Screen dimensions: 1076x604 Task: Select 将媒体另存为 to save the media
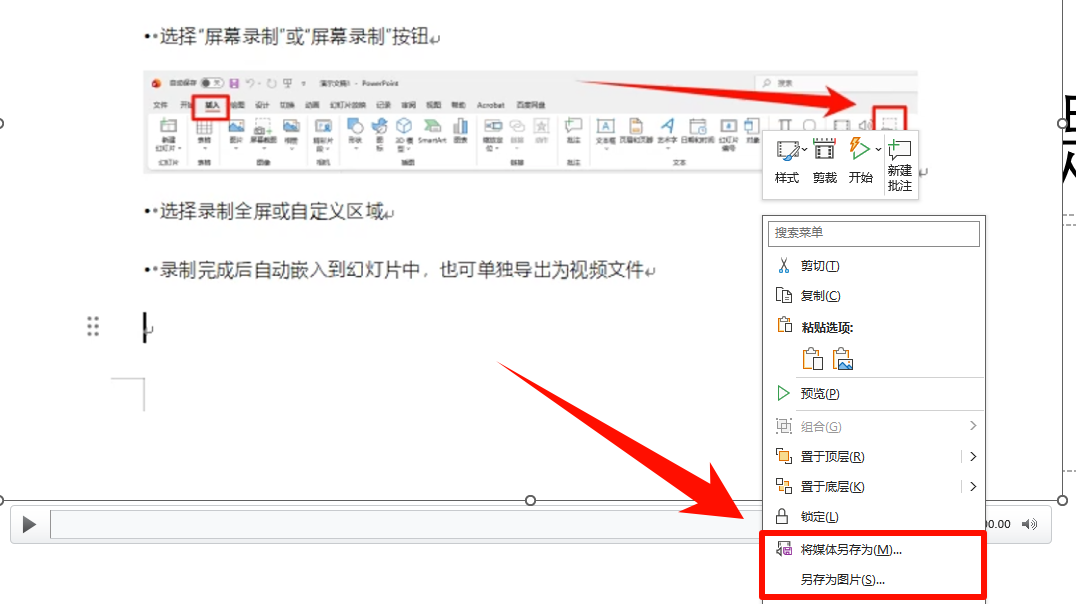click(x=851, y=550)
